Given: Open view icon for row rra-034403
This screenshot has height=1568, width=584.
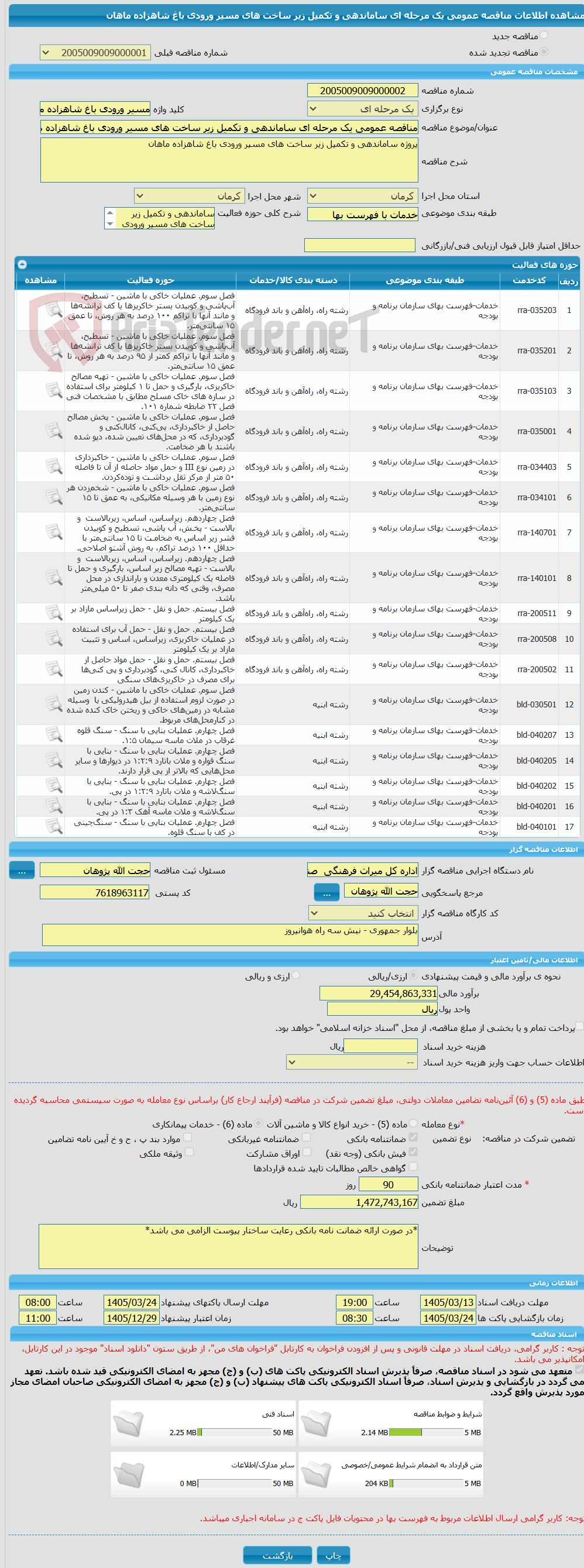Looking at the screenshot, I should click(x=54, y=467).
